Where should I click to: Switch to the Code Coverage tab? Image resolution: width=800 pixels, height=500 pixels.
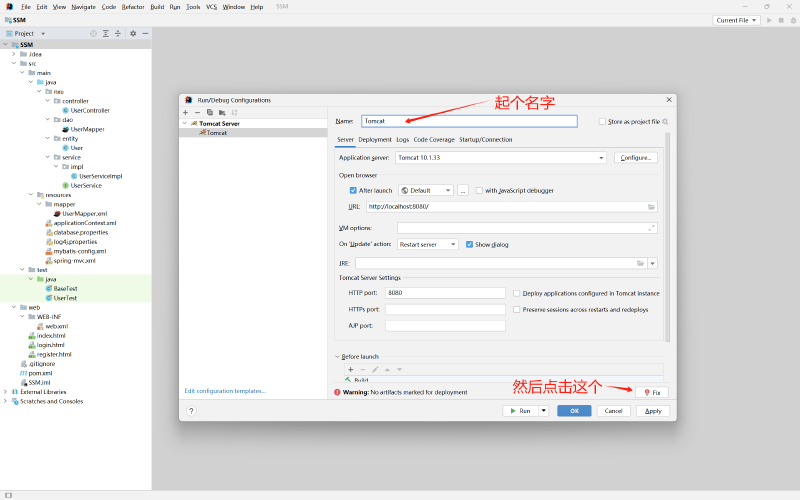pos(434,139)
